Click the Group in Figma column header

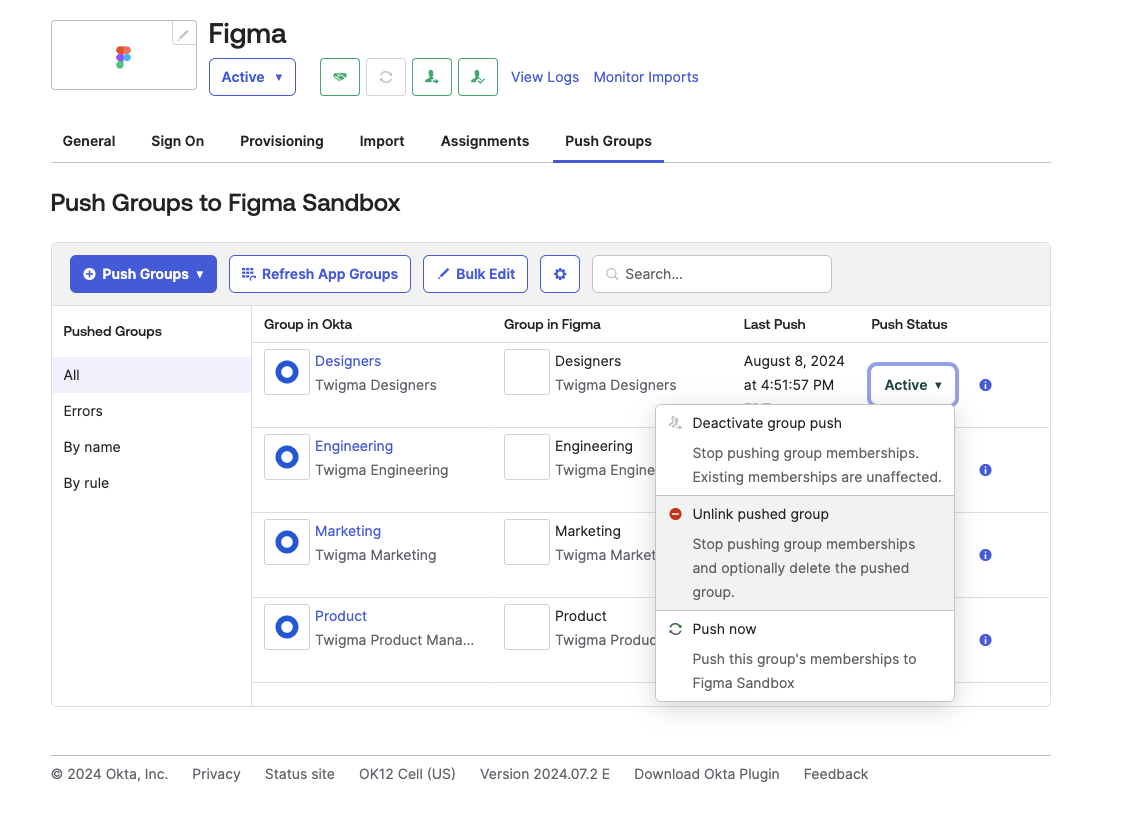click(x=552, y=324)
